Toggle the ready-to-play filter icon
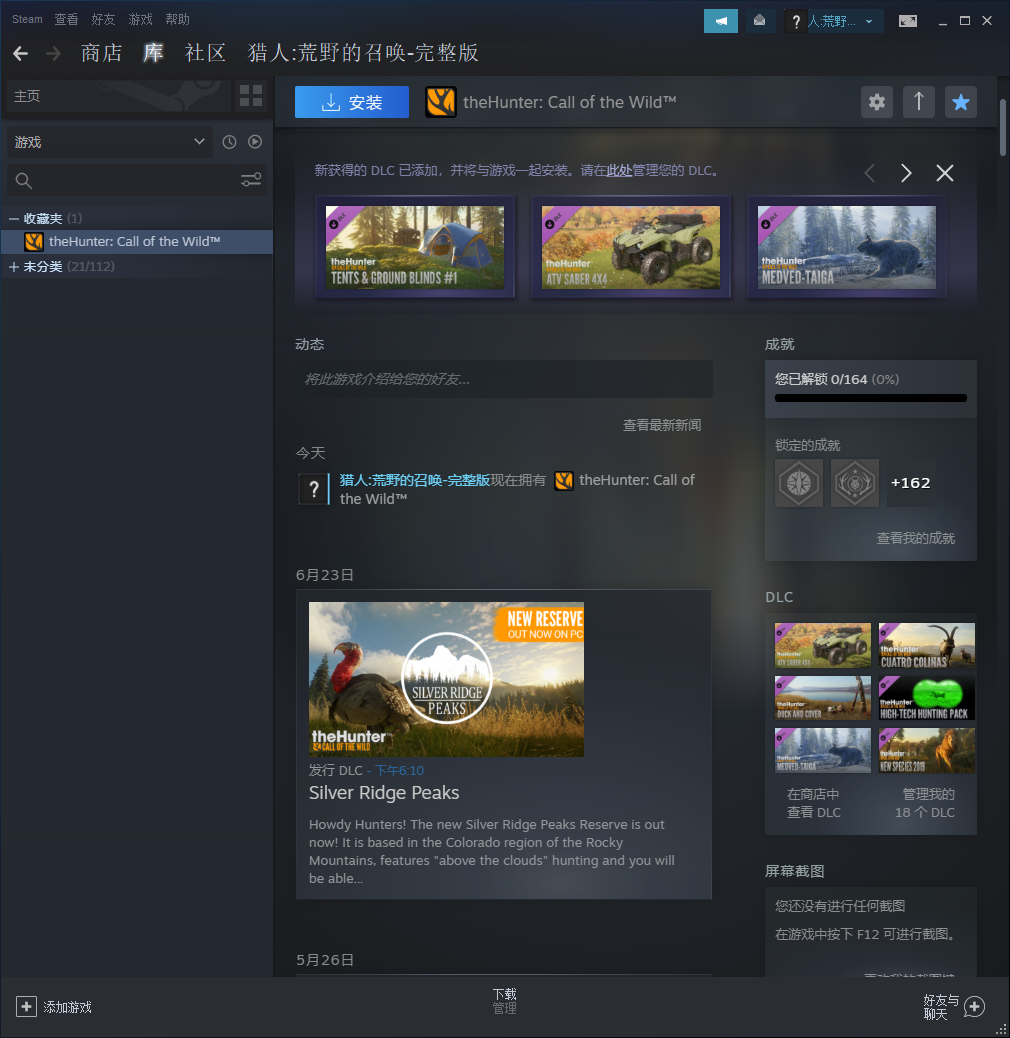The image size is (1010, 1038). (255, 142)
